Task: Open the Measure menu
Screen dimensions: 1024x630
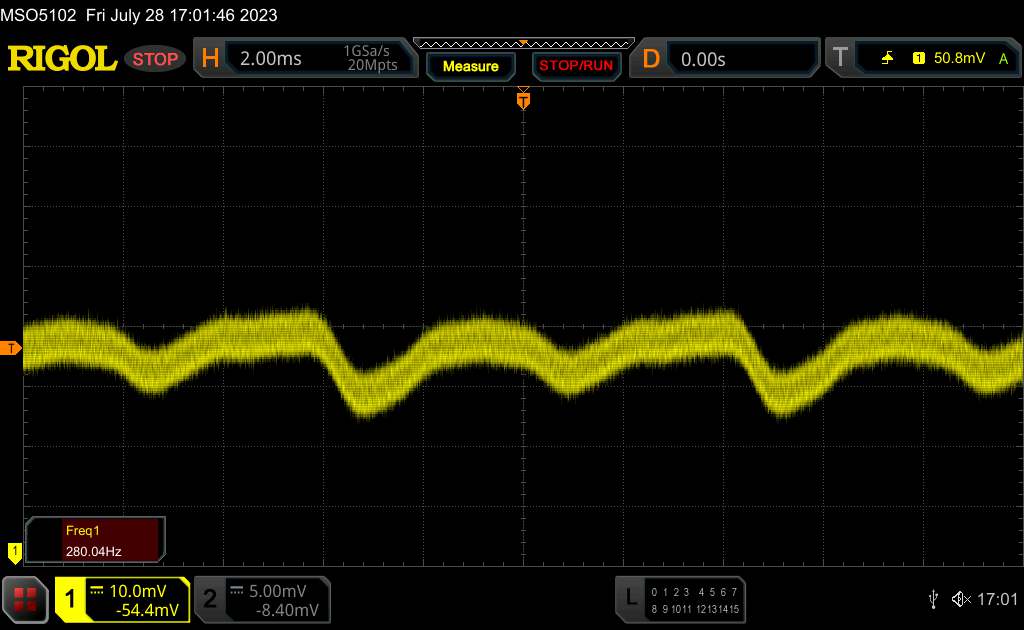Action: click(470, 66)
